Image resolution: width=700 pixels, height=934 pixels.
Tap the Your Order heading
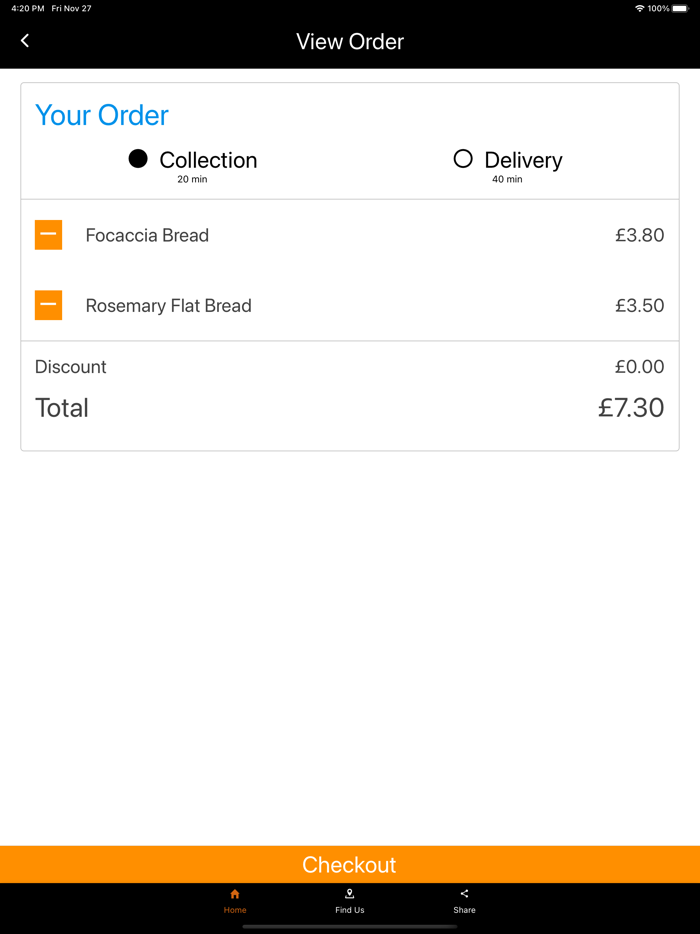point(102,116)
